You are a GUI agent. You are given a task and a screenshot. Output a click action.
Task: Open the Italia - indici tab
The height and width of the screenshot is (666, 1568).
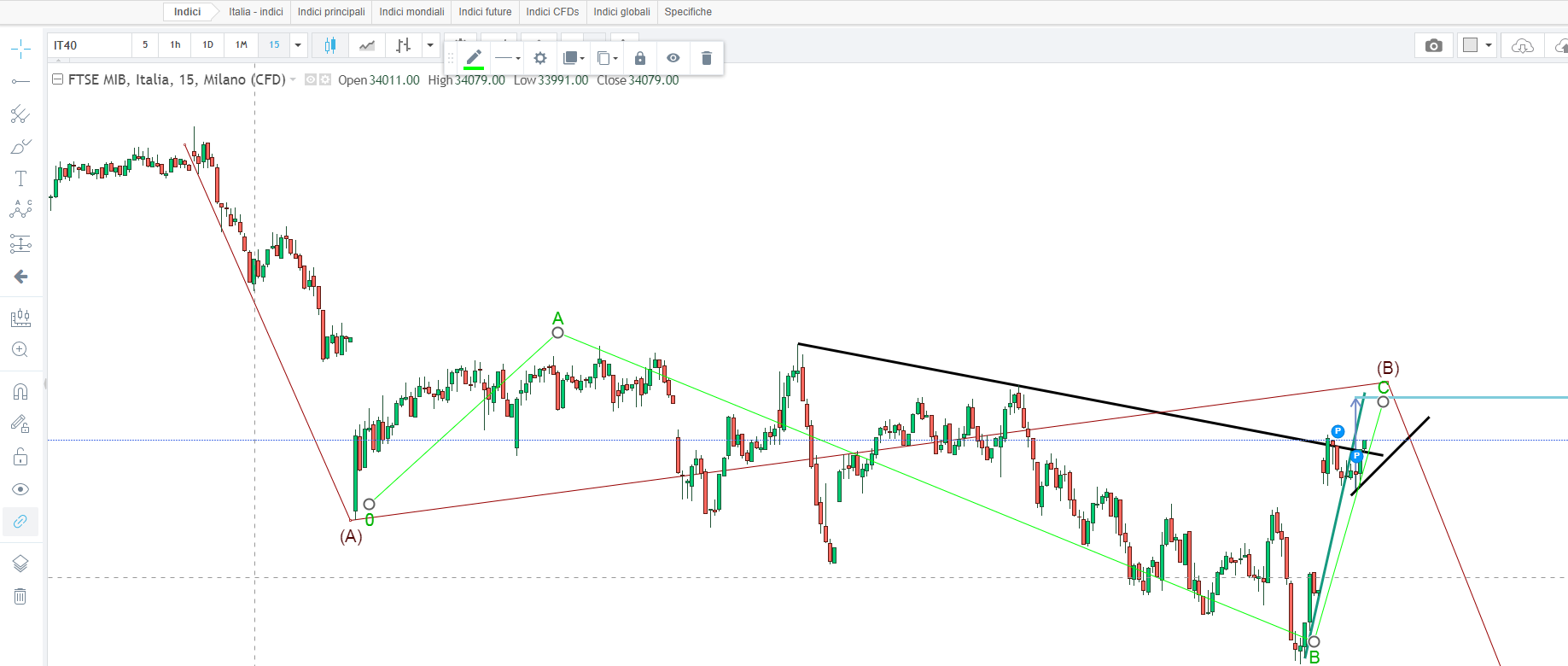pos(256,12)
